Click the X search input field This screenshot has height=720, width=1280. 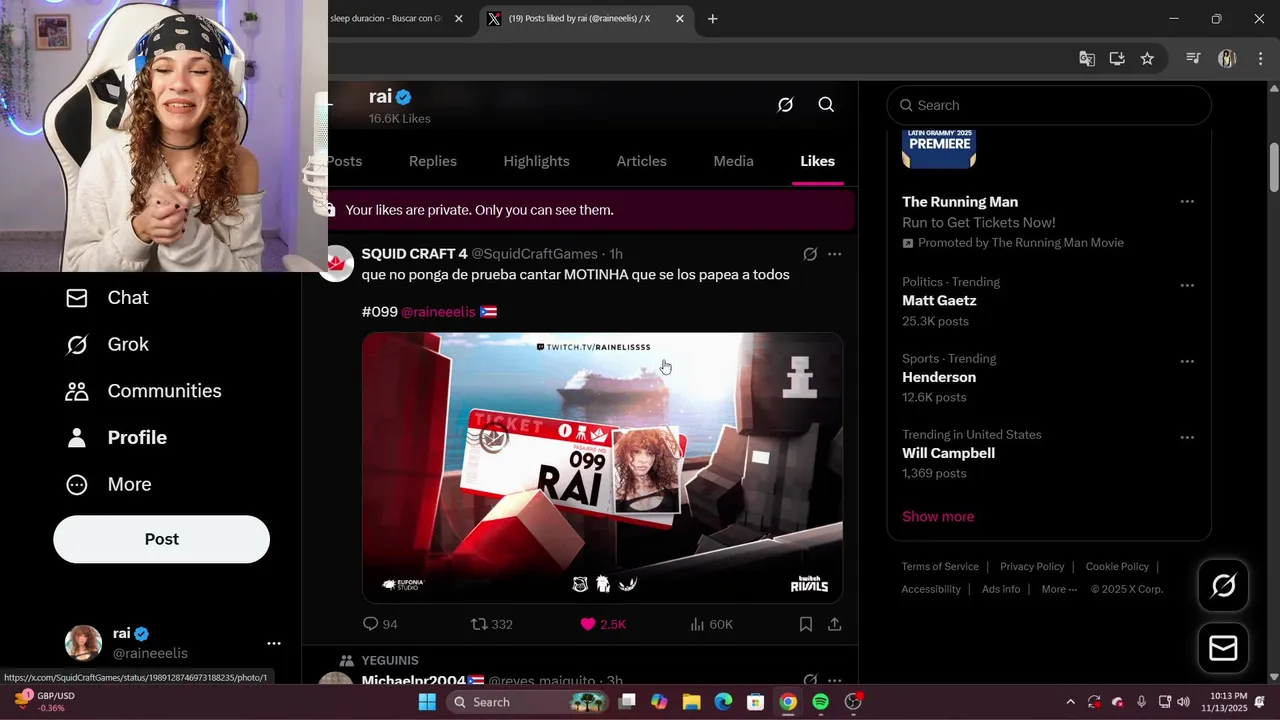coord(1049,105)
